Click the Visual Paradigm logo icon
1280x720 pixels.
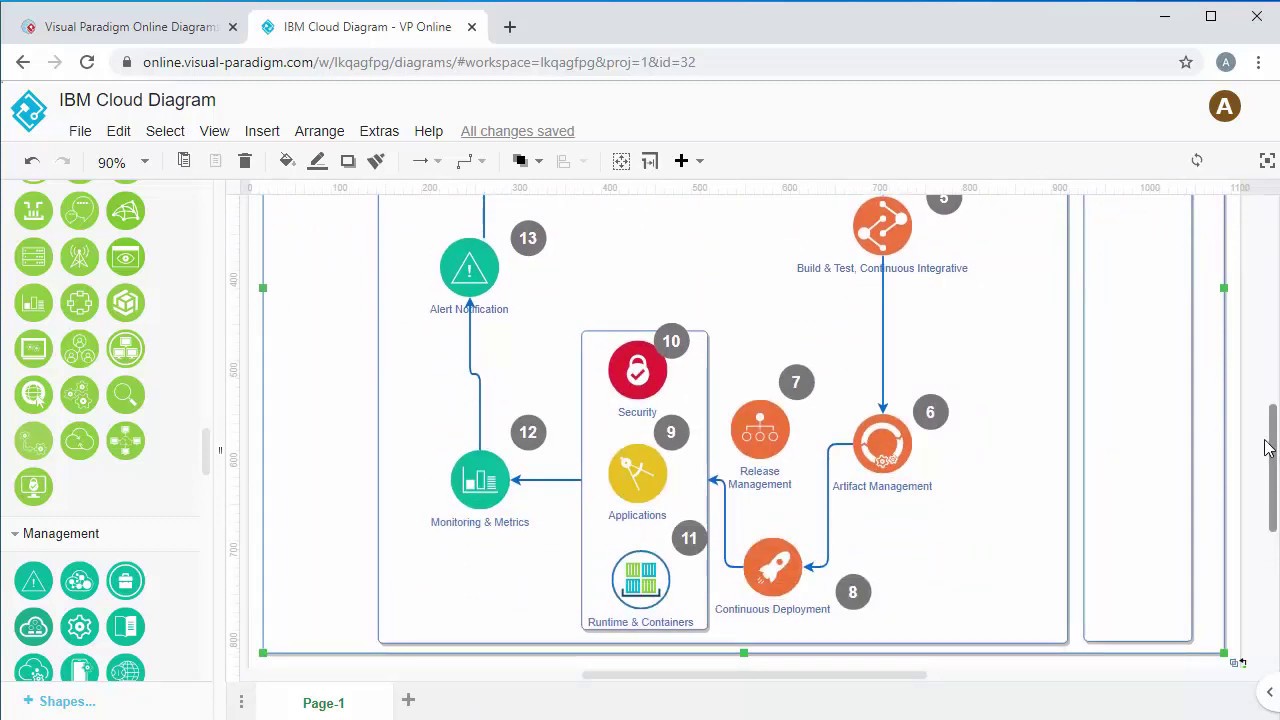point(29,110)
